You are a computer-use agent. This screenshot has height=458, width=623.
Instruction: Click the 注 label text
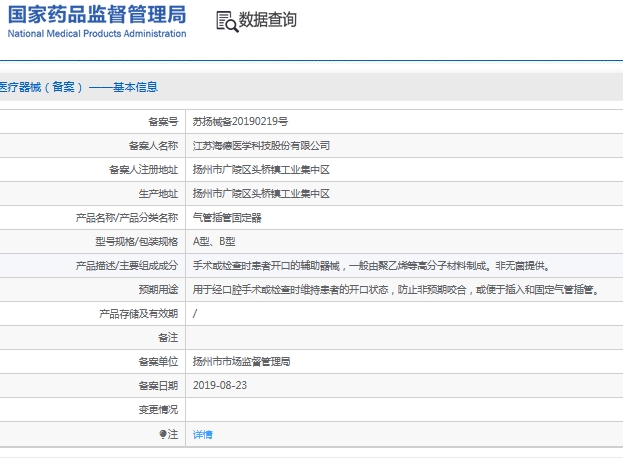(x=173, y=434)
